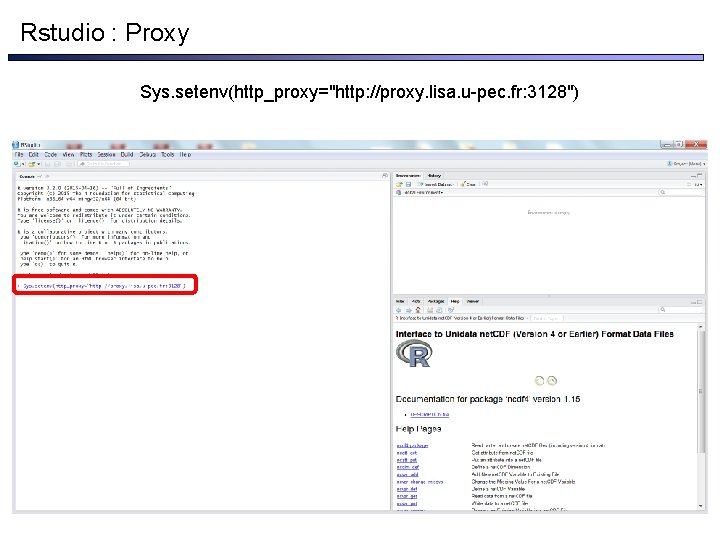Click the R logo in help page
720x540 pixels.
(x=414, y=353)
